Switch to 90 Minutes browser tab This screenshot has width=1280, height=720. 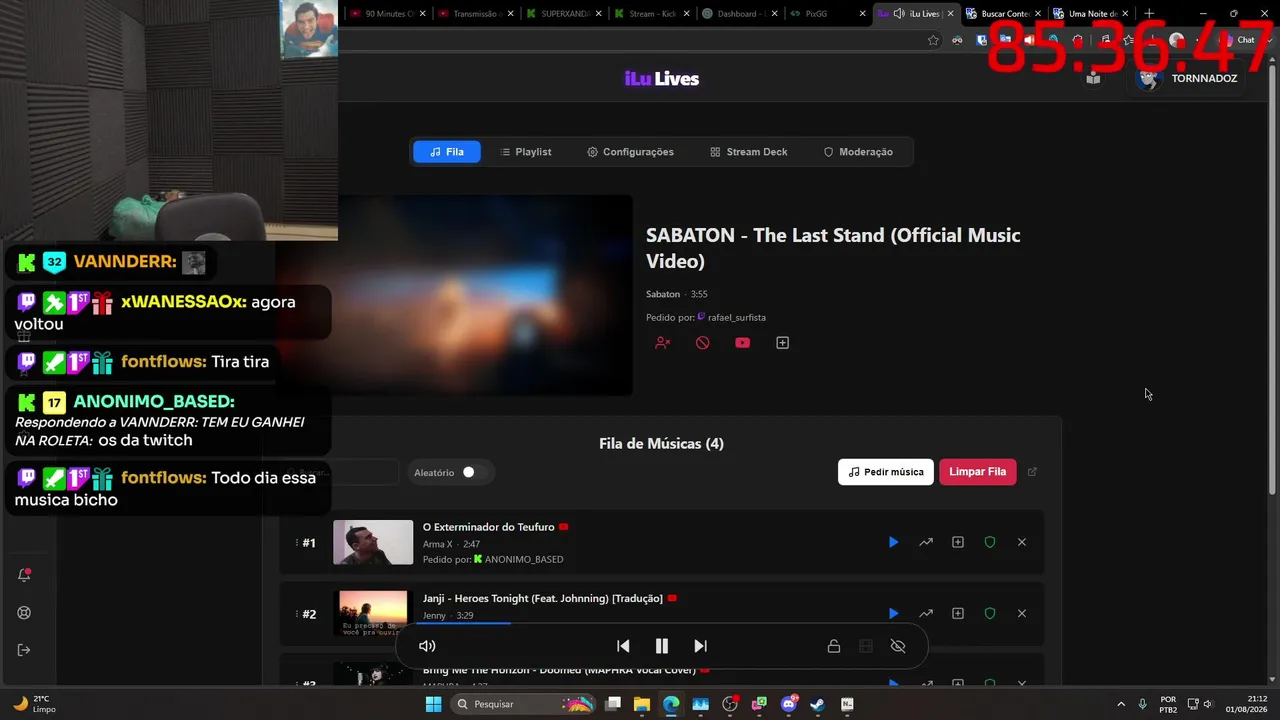point(386,14)
